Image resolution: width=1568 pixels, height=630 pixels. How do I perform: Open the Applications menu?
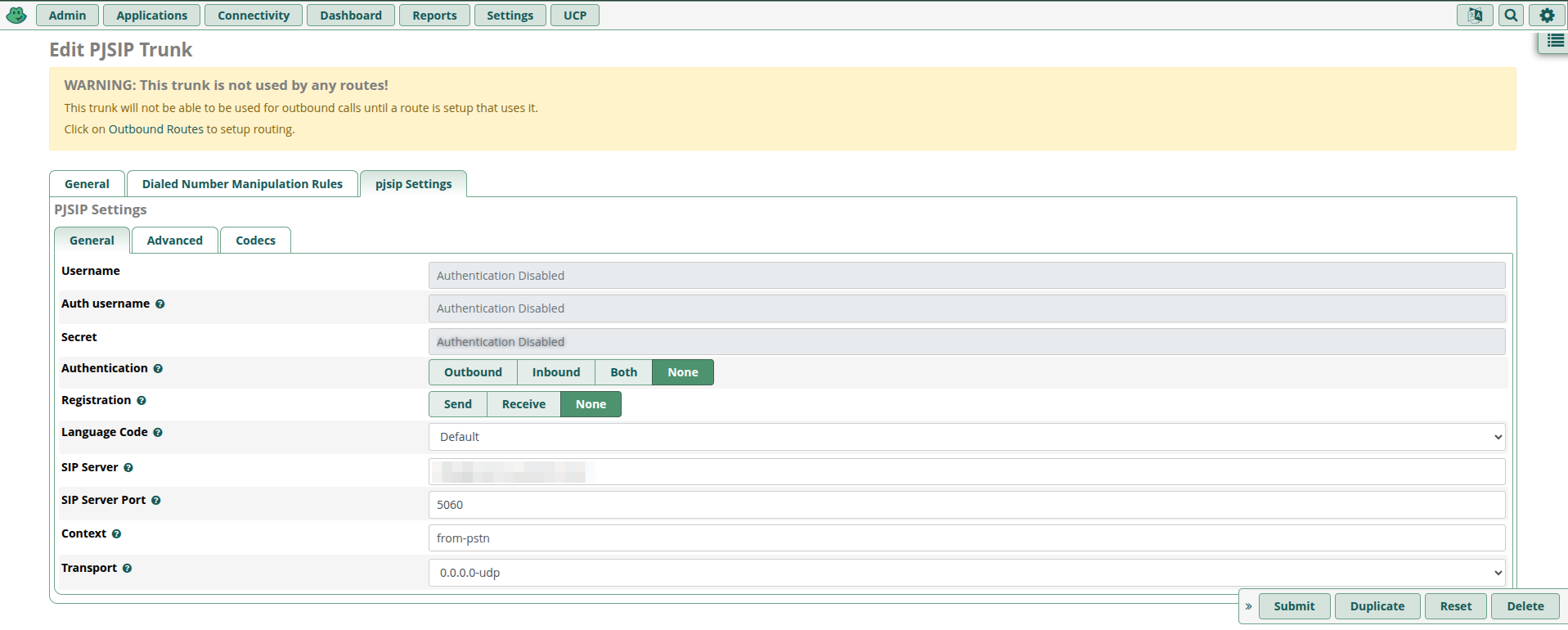[x=152, y=16]
